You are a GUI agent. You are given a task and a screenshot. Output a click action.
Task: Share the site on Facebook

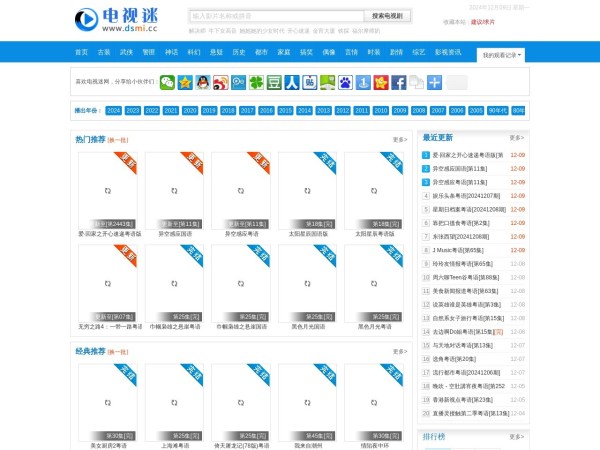pyautogui.click(x=399, y=83)
